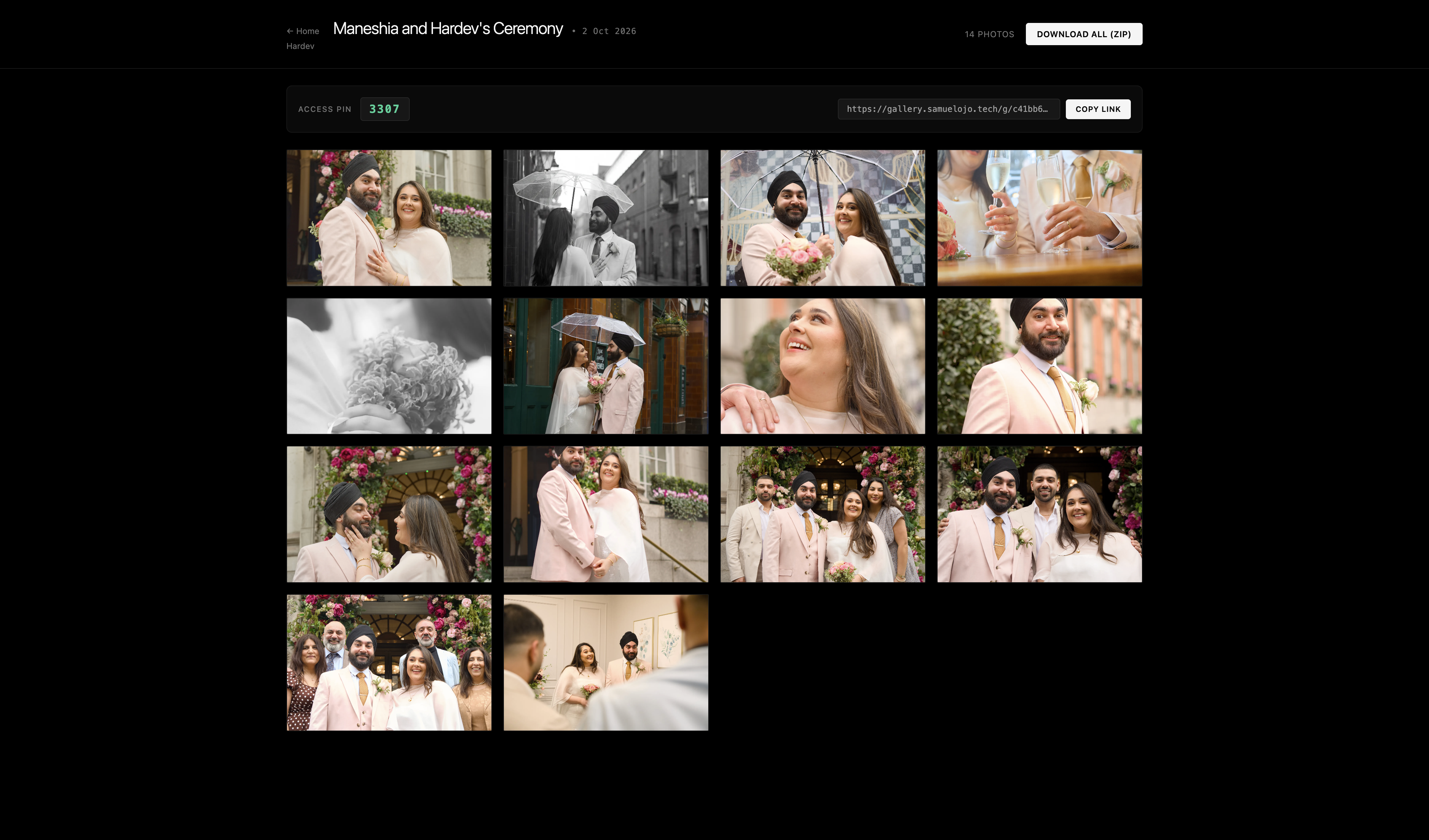1429x840 pixels.
Task: Click the gallery title Maneshia and Hardev's Ceremony
Action: [x=448, y=29]
